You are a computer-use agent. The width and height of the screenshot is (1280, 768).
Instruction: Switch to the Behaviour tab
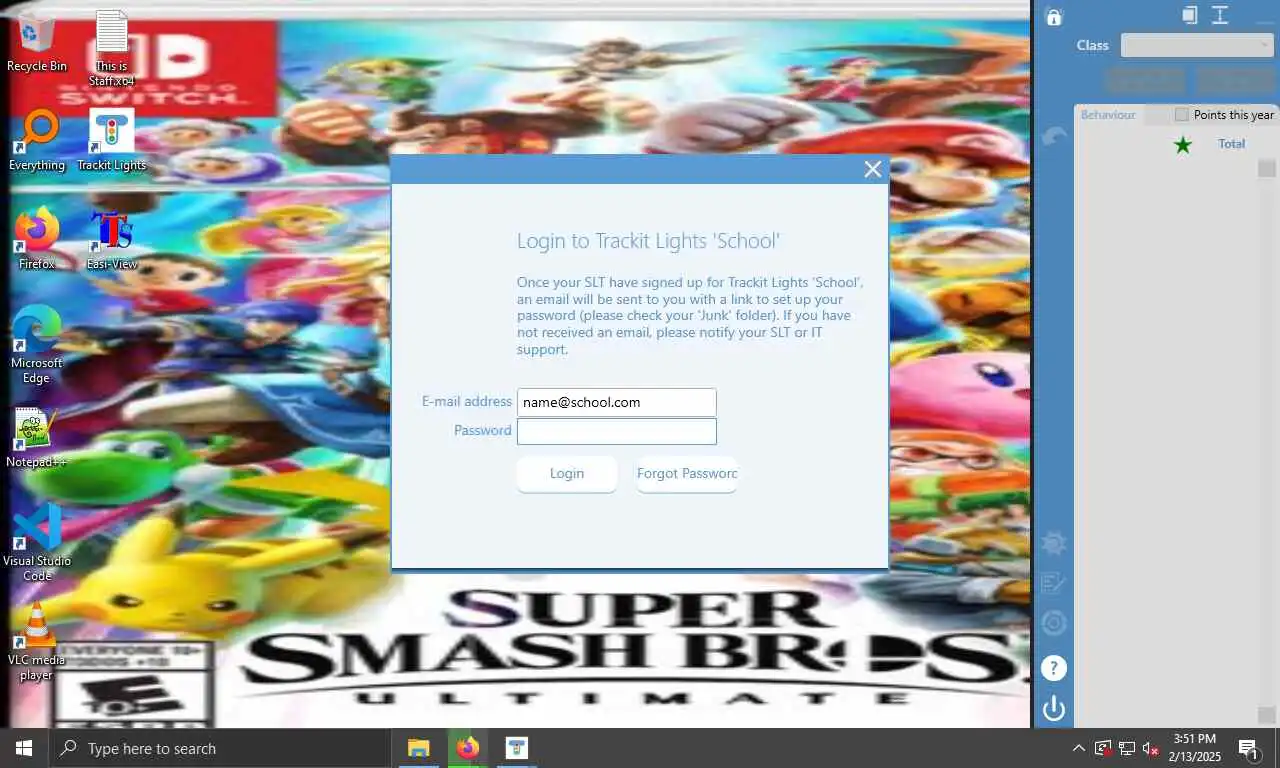[x=1108, y=115]
